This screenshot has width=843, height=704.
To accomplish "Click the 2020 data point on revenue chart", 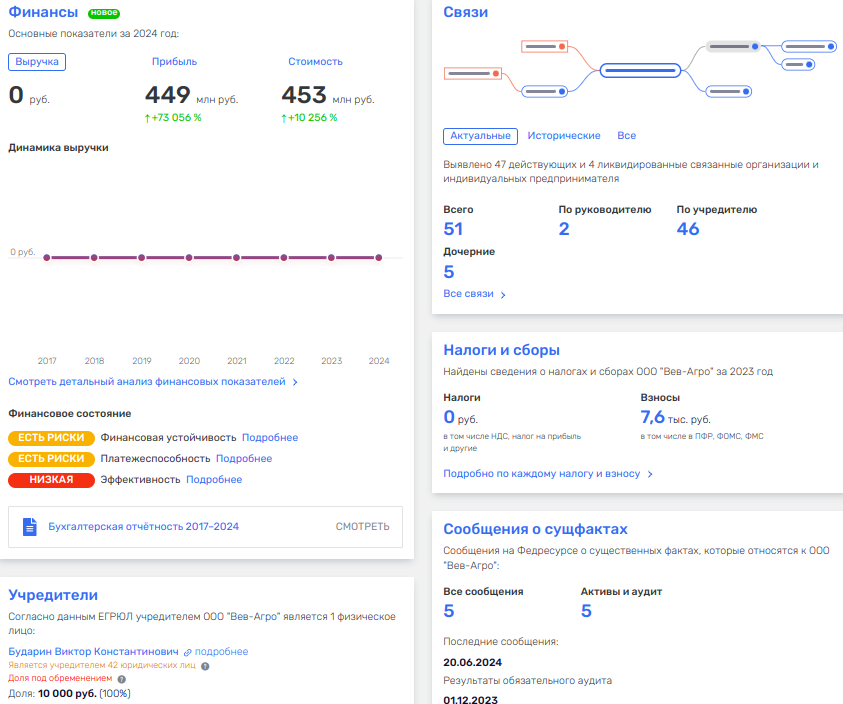I will [189, 258].
